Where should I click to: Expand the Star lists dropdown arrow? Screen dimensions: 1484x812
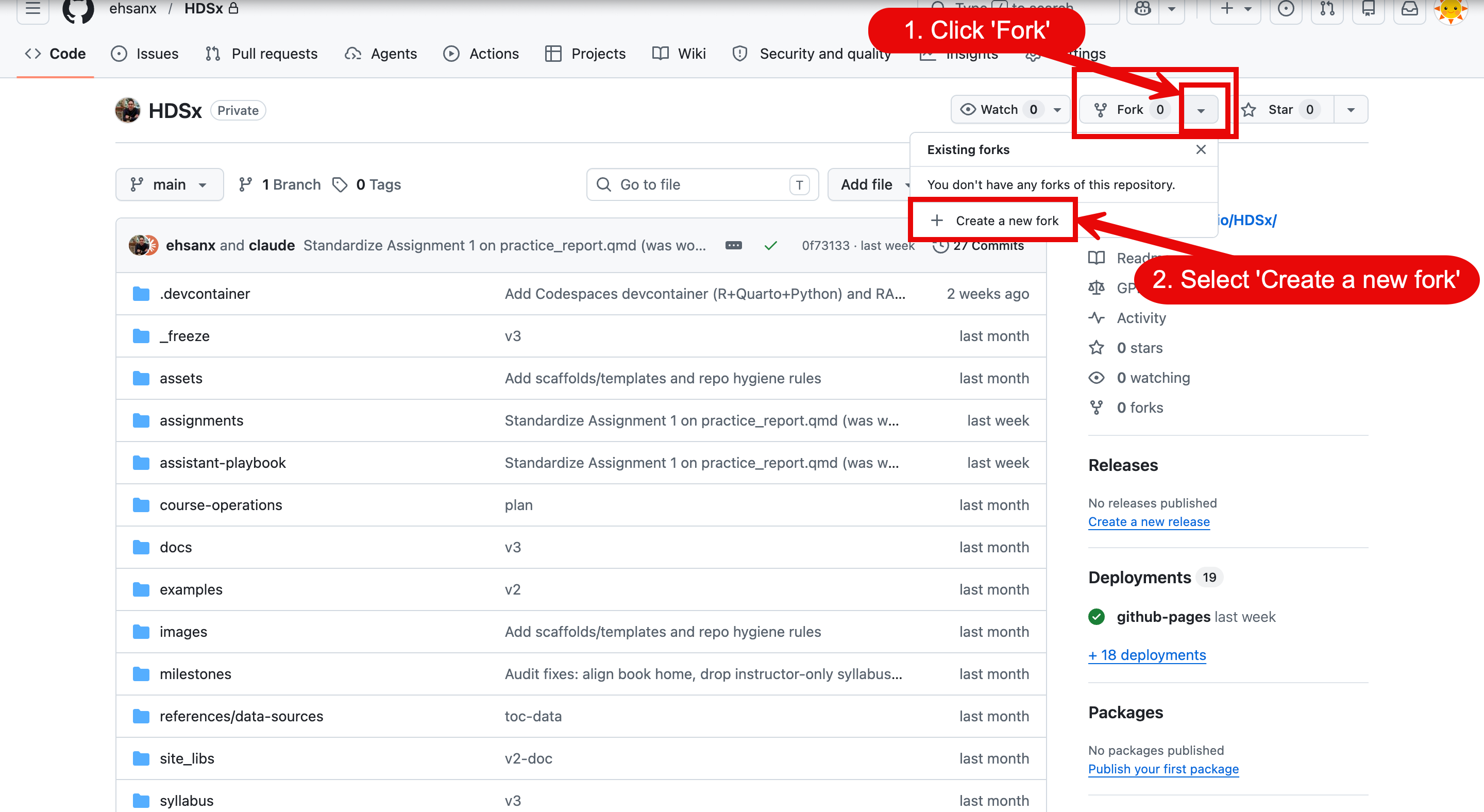point(1351,109)
